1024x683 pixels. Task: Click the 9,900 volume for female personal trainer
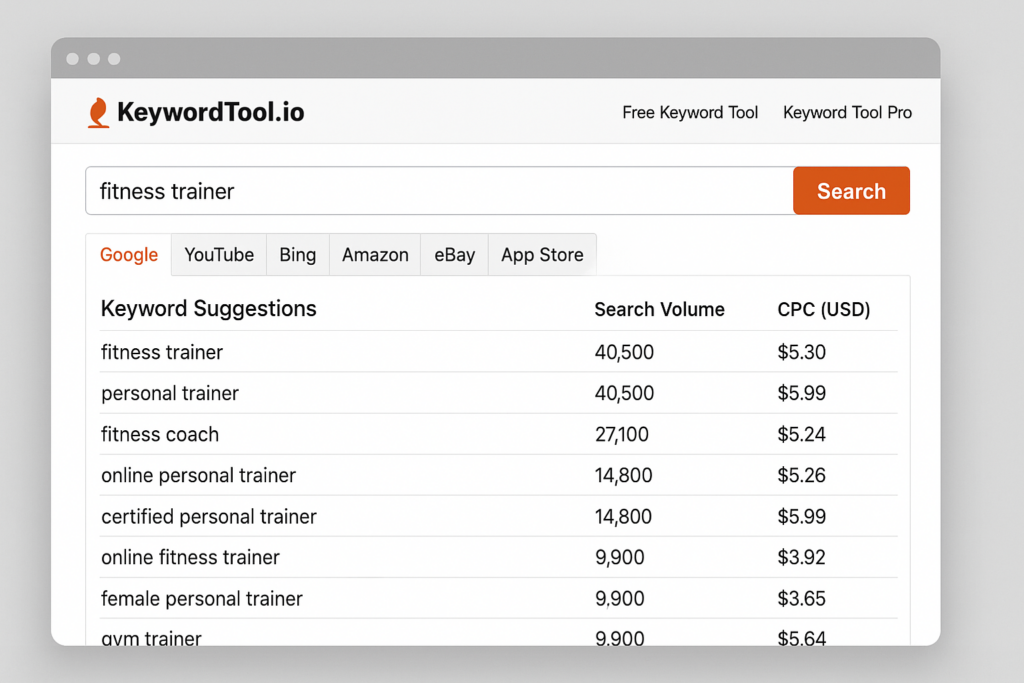point(620,598)
